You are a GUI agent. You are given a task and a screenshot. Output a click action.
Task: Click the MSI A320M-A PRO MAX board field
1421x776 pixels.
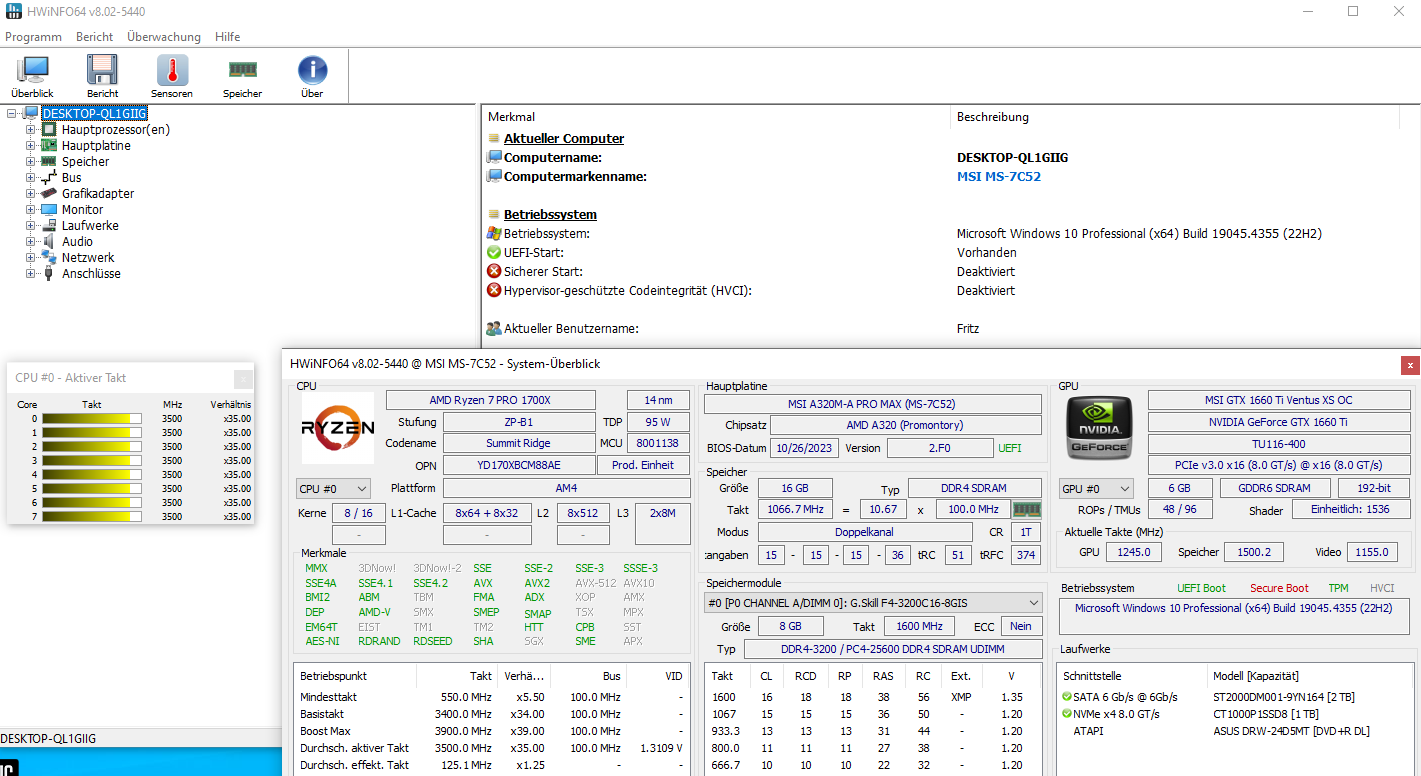[873, 404]
